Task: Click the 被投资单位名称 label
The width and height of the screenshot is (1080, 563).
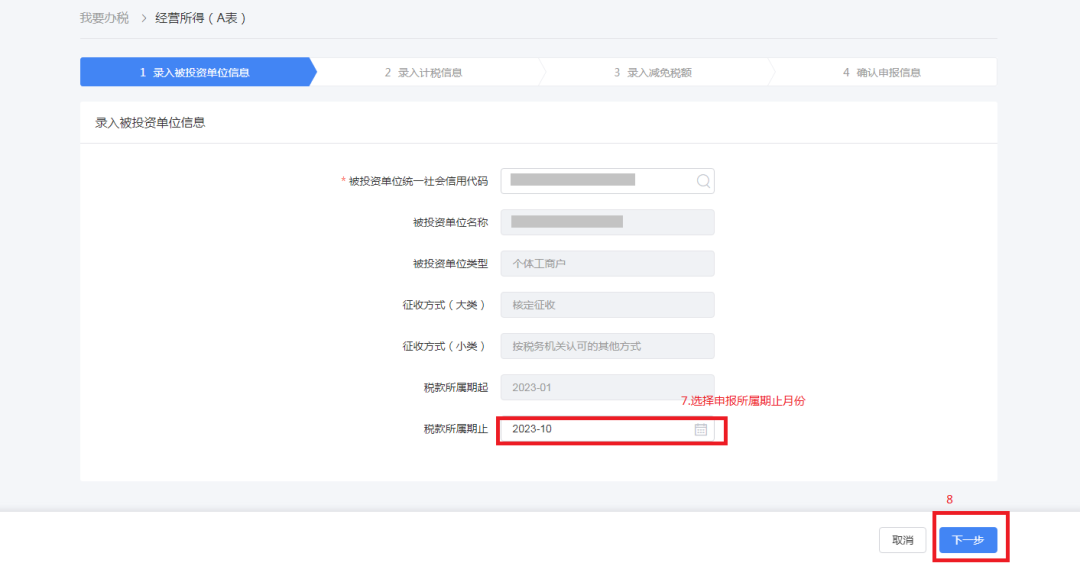Action: 450,222
